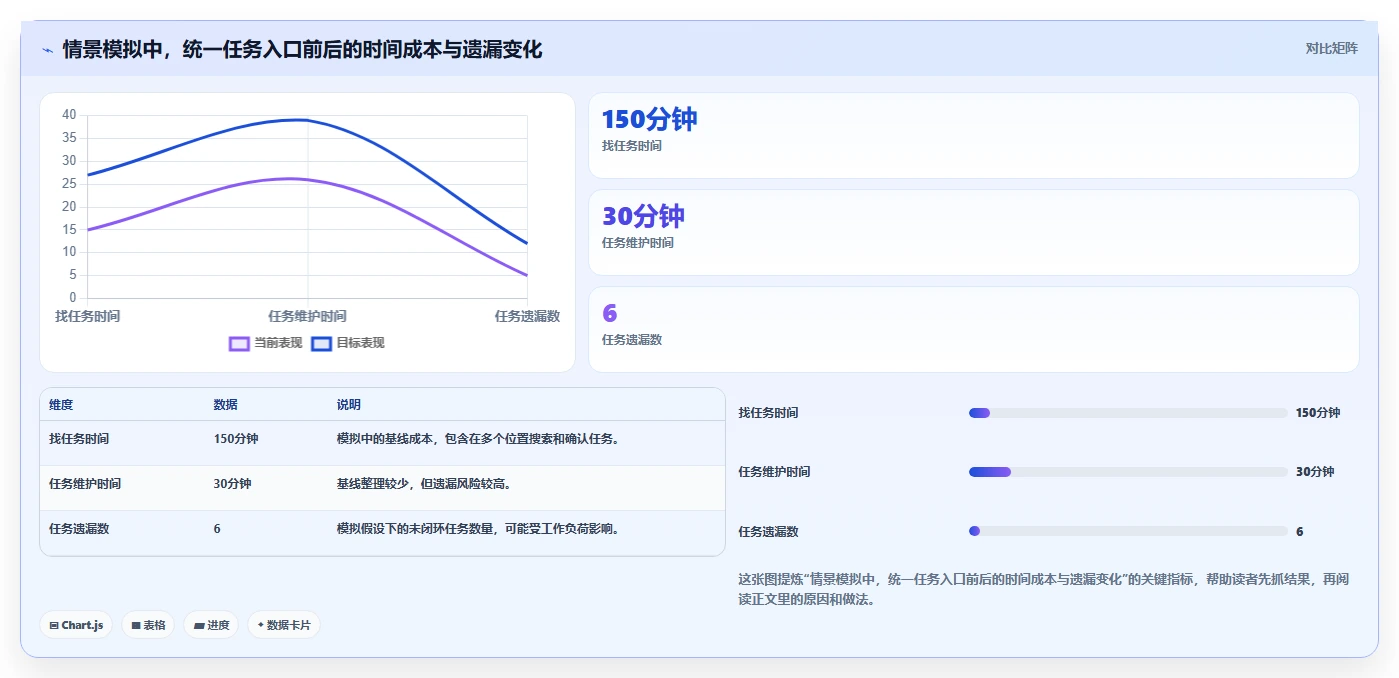
Task: Click the 30分钟 value beside progress bar
Action: 1315,472
